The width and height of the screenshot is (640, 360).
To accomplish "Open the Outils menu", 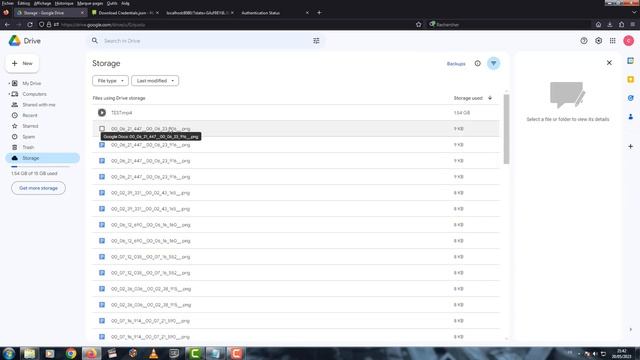I will (112, 3).
